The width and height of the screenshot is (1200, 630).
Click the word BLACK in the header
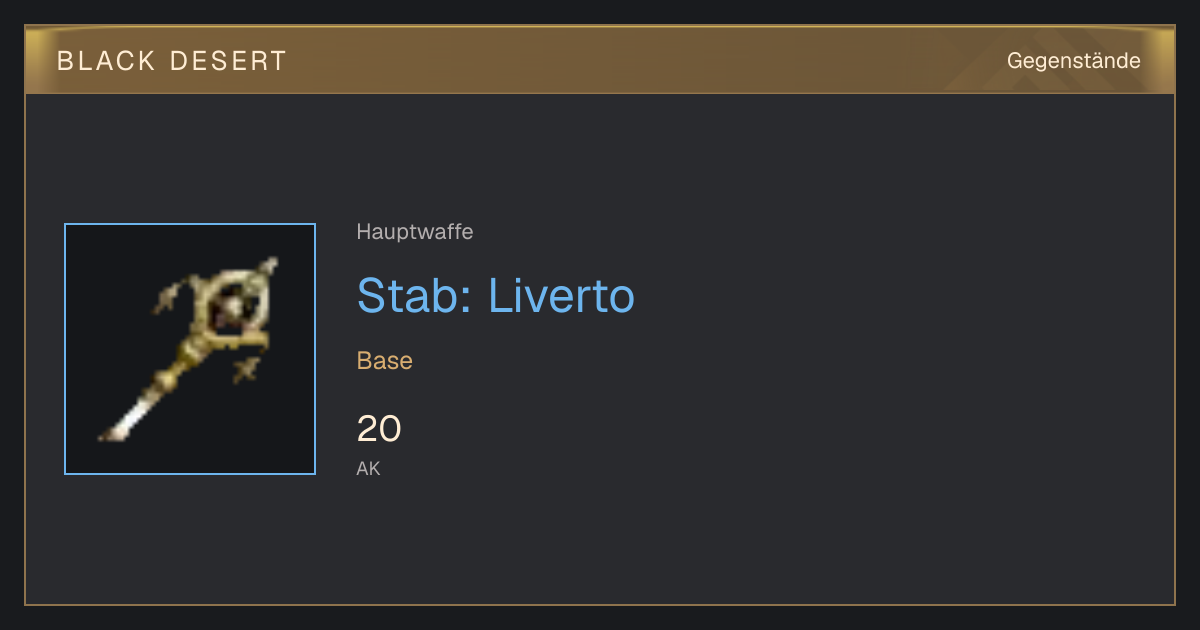tap(106, 61)
